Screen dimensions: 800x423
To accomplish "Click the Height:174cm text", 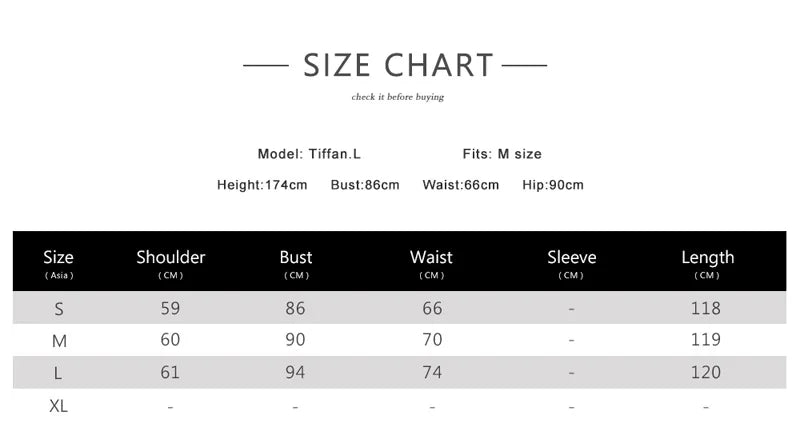I will click(262, 185).
